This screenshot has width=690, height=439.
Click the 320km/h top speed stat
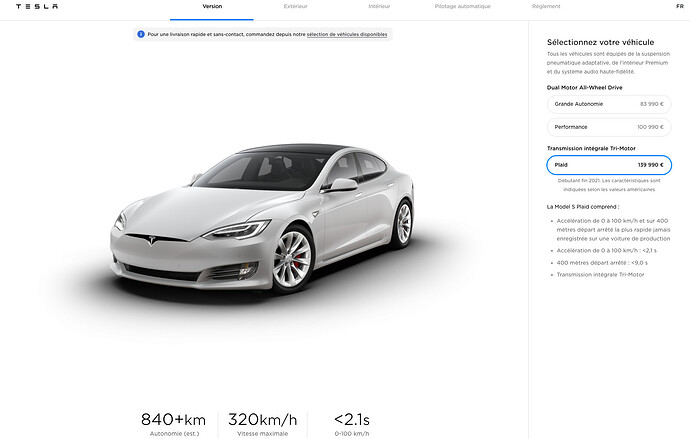[263, 424]
